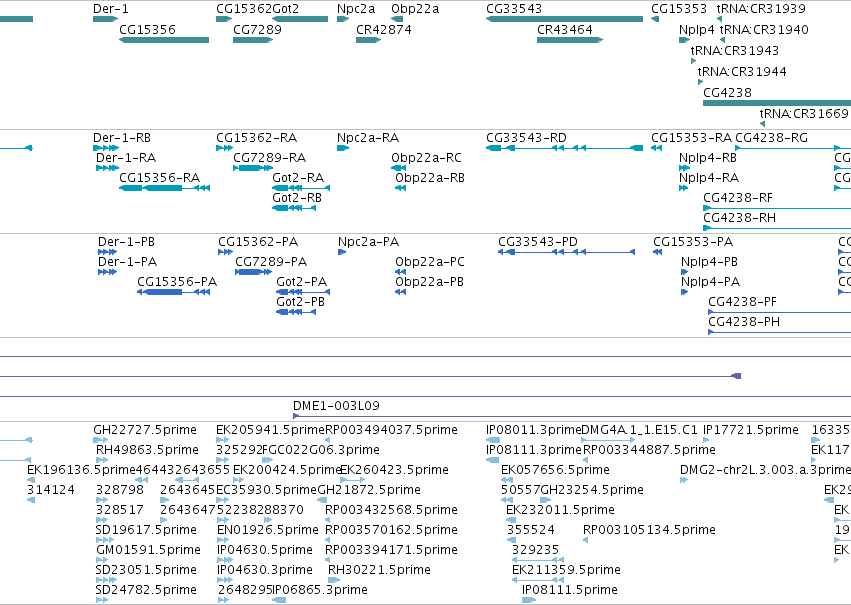Click the EN01926.5prime EST
Screen dimensions: 851x605
(223, 540)
